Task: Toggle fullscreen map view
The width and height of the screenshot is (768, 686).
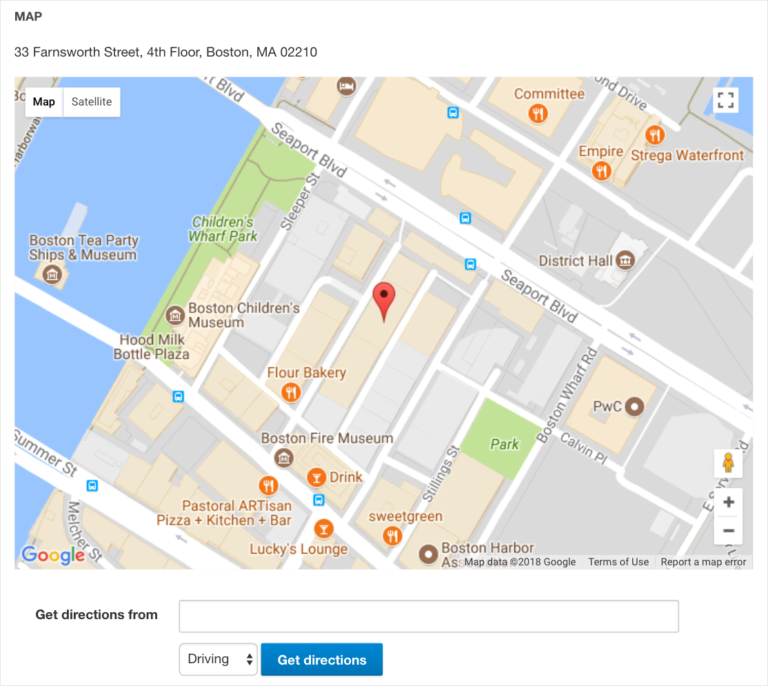Action: click(x=726, y=100)
